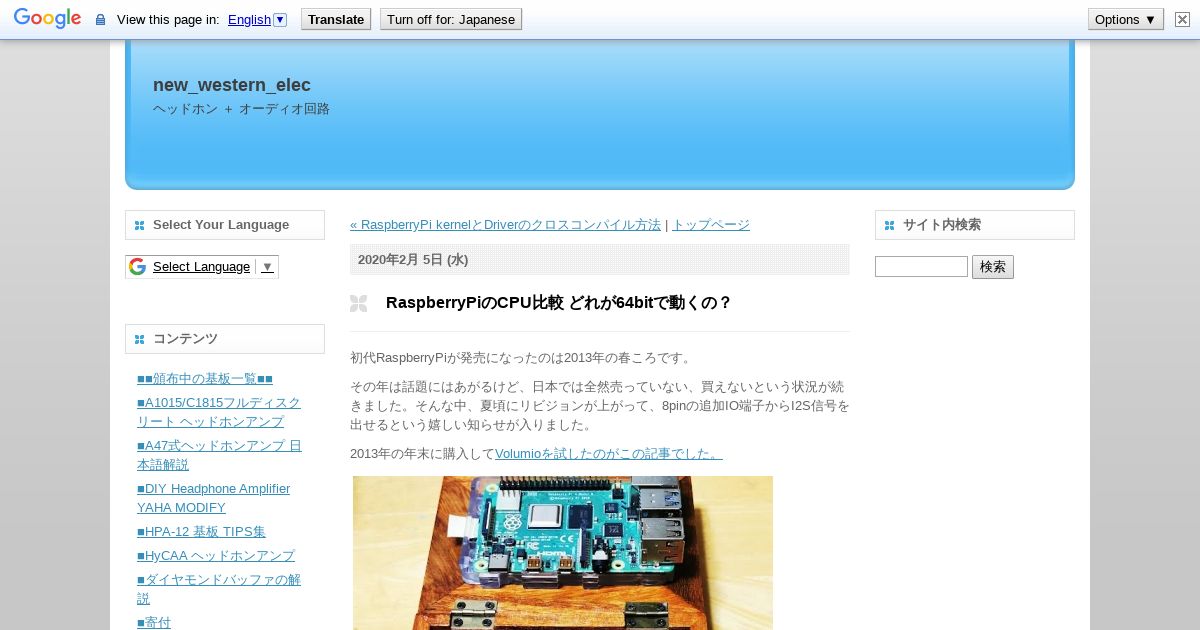Open DIY Headphone Amplifier YAHA MODIFY link
Screen dimensions: 1200x630
[214, 498]
